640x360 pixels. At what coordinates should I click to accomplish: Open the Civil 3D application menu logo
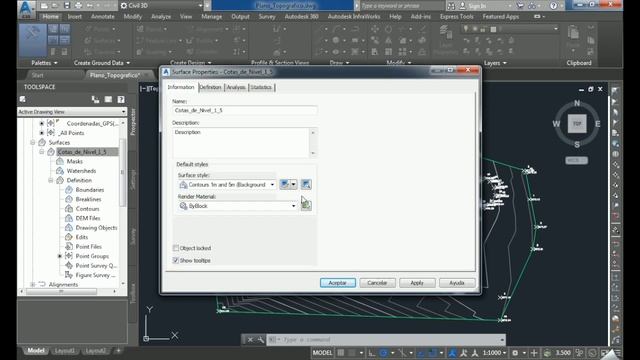pyautogui.click(x=27, y=9)
